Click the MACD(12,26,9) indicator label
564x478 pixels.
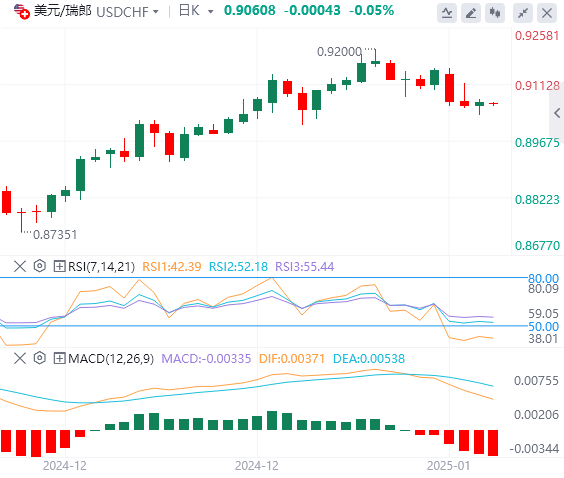pyautogui.click(x=111, y=359)
